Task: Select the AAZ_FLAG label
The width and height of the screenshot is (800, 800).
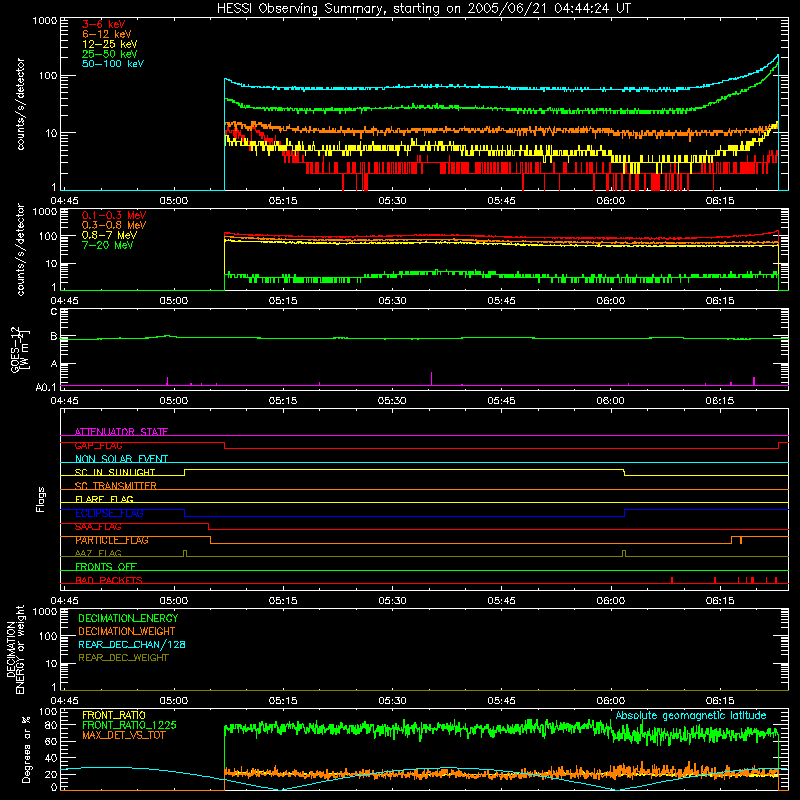Action: click(98, 553)
